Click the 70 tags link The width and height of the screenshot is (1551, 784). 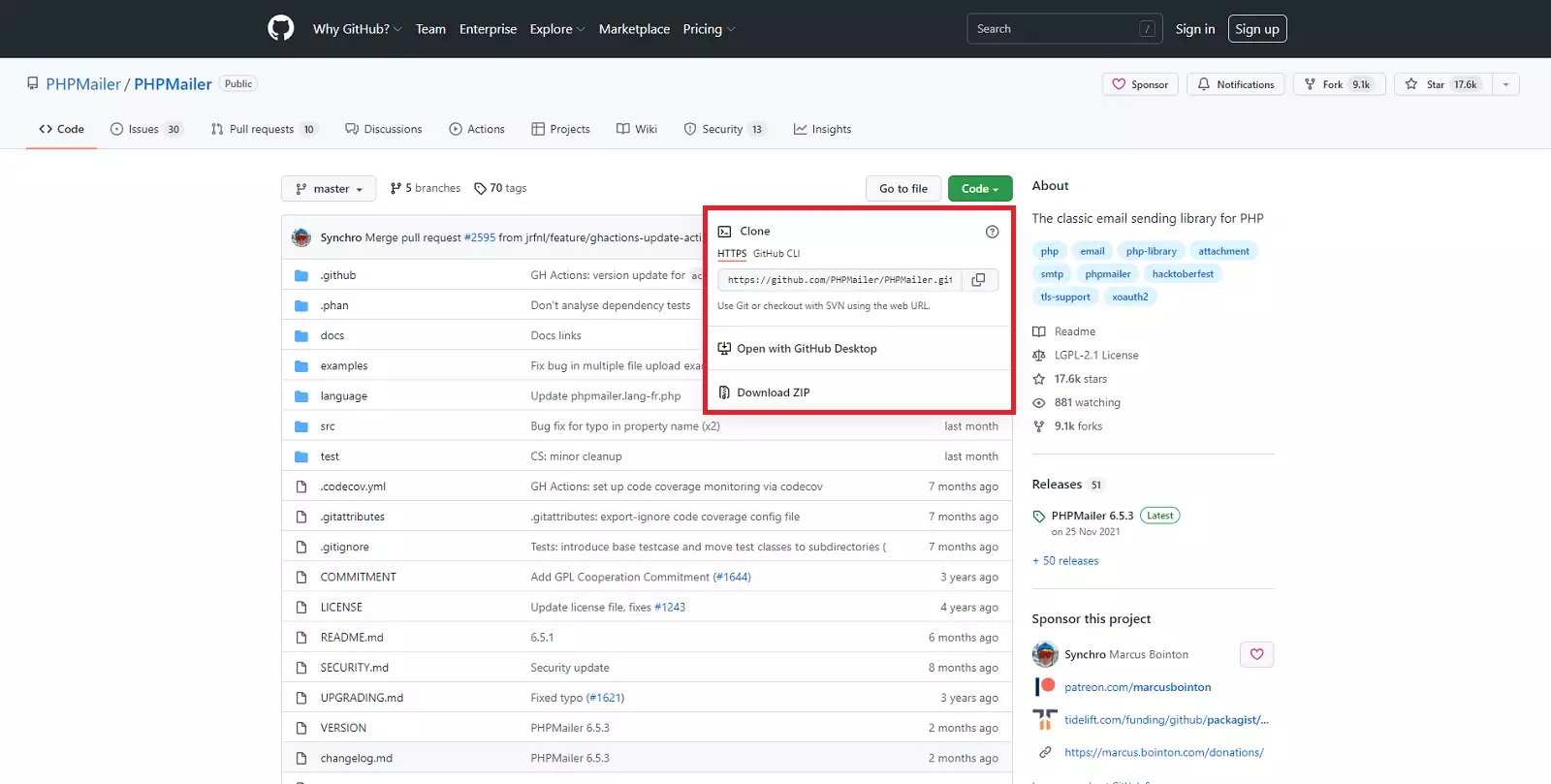click(x=500, y=188)
